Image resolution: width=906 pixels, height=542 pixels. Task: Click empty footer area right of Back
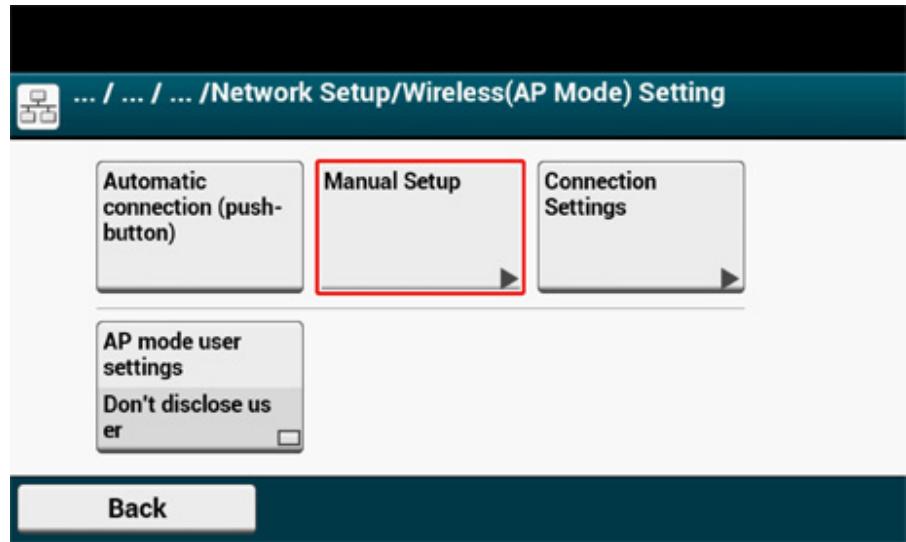click(x=580, y=508)
